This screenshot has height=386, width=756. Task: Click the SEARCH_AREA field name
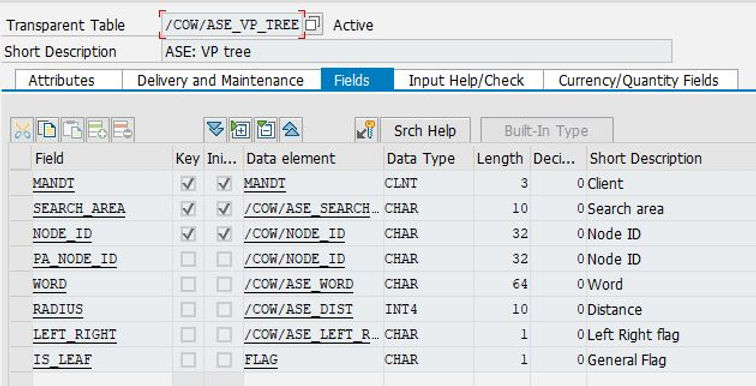point(79,209)
